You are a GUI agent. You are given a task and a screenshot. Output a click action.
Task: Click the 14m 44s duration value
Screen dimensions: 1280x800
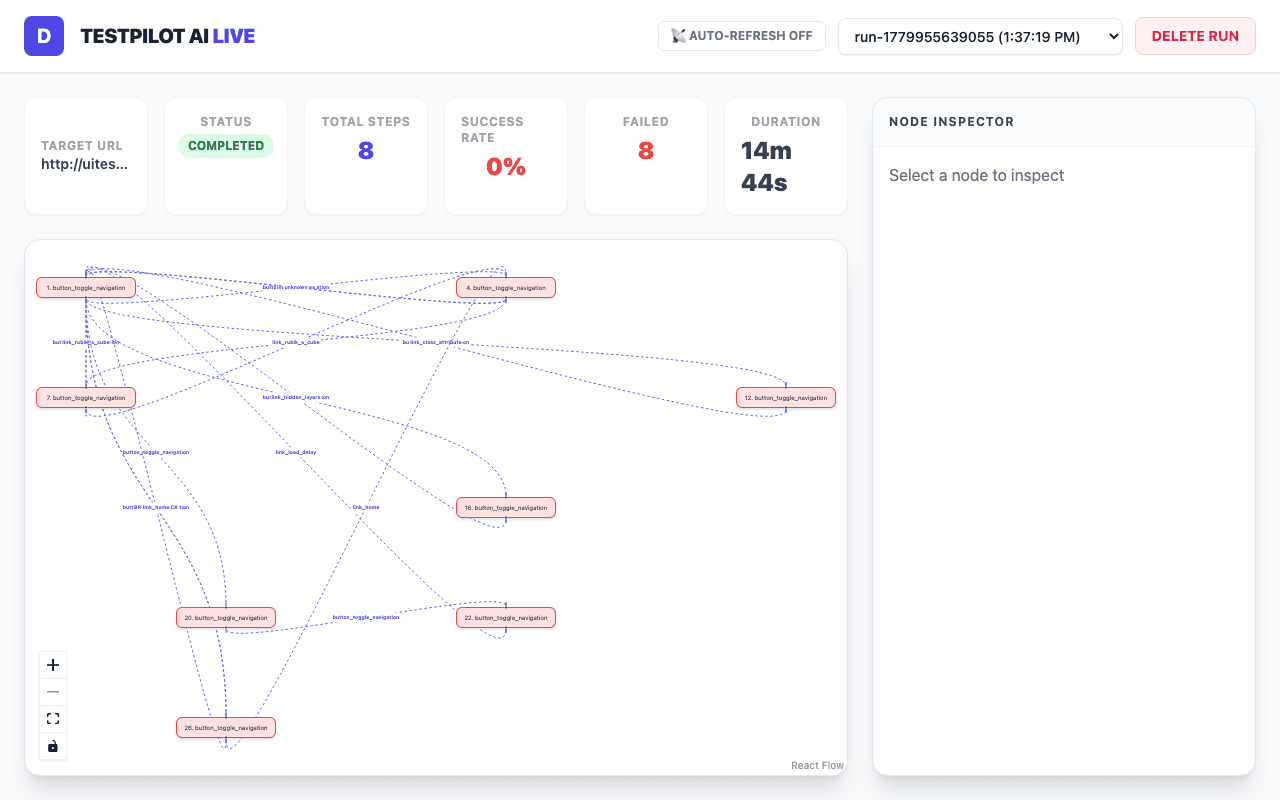point(767,167)
